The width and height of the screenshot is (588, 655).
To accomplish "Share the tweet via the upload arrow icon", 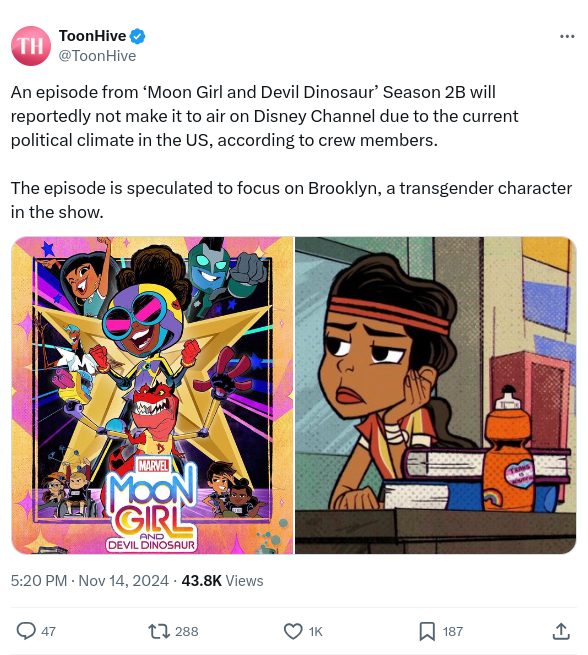I will click(x=561, y=631).
